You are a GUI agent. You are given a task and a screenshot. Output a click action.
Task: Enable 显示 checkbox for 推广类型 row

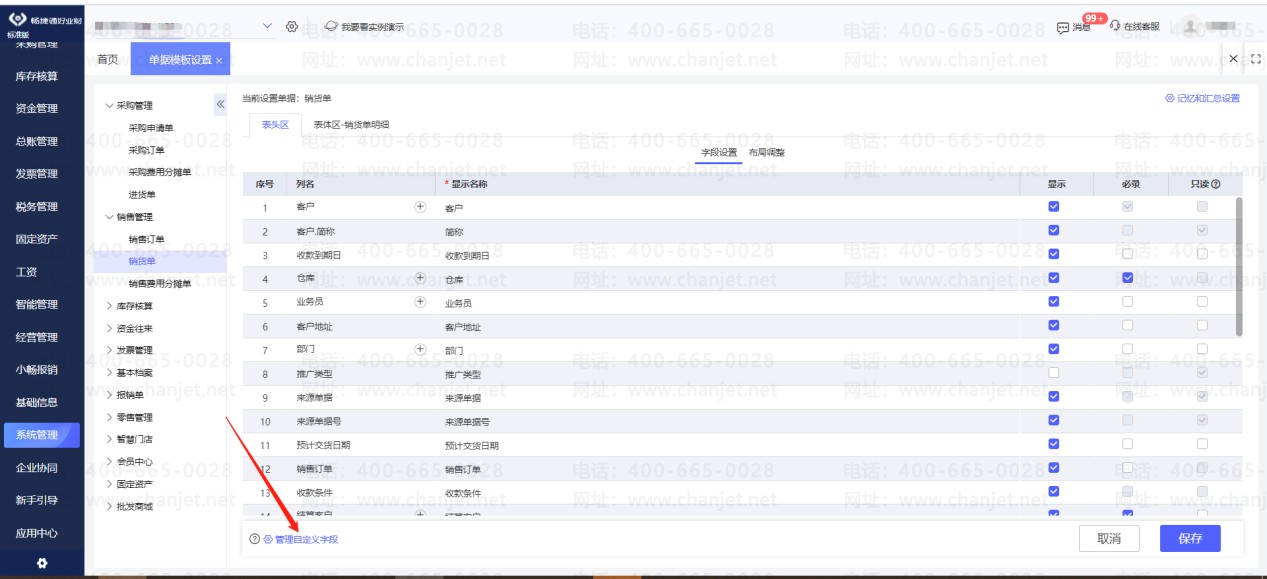pos(1053,373)
